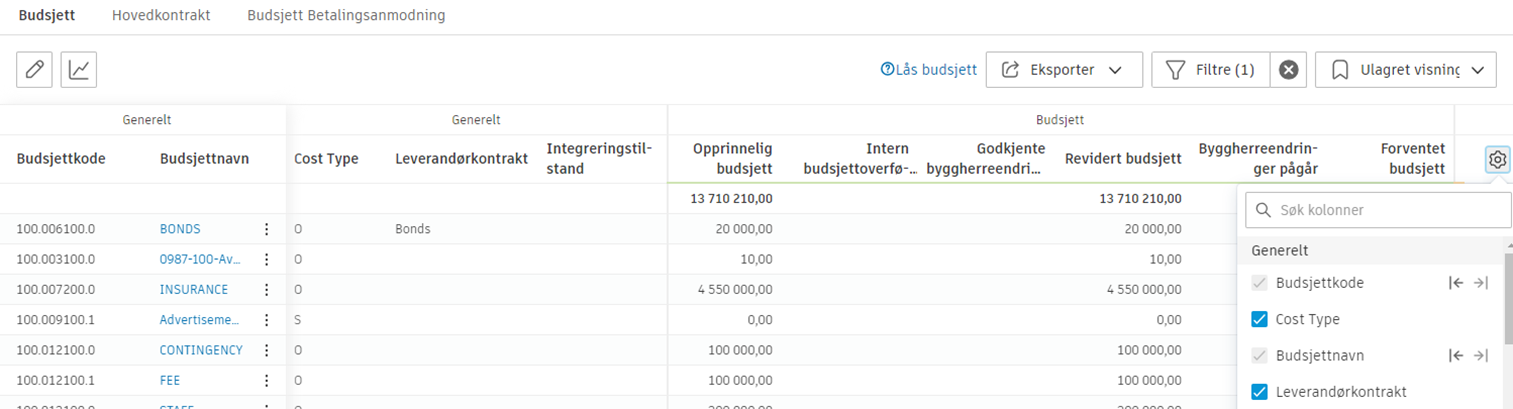The height and width of the screenshot is (409, 1513).
Task: Click the column settings gear icon
Action: click(1497, 159)
